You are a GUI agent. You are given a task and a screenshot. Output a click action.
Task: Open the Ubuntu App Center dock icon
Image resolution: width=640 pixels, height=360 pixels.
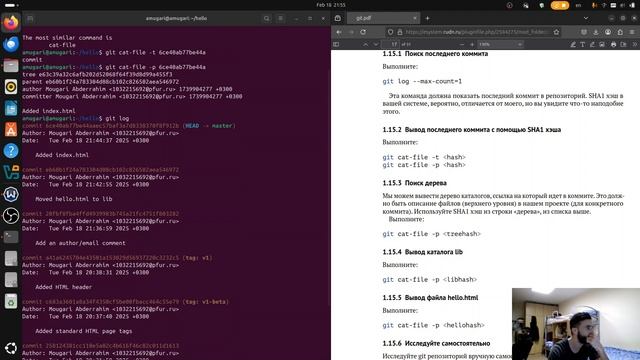[11, 129]
